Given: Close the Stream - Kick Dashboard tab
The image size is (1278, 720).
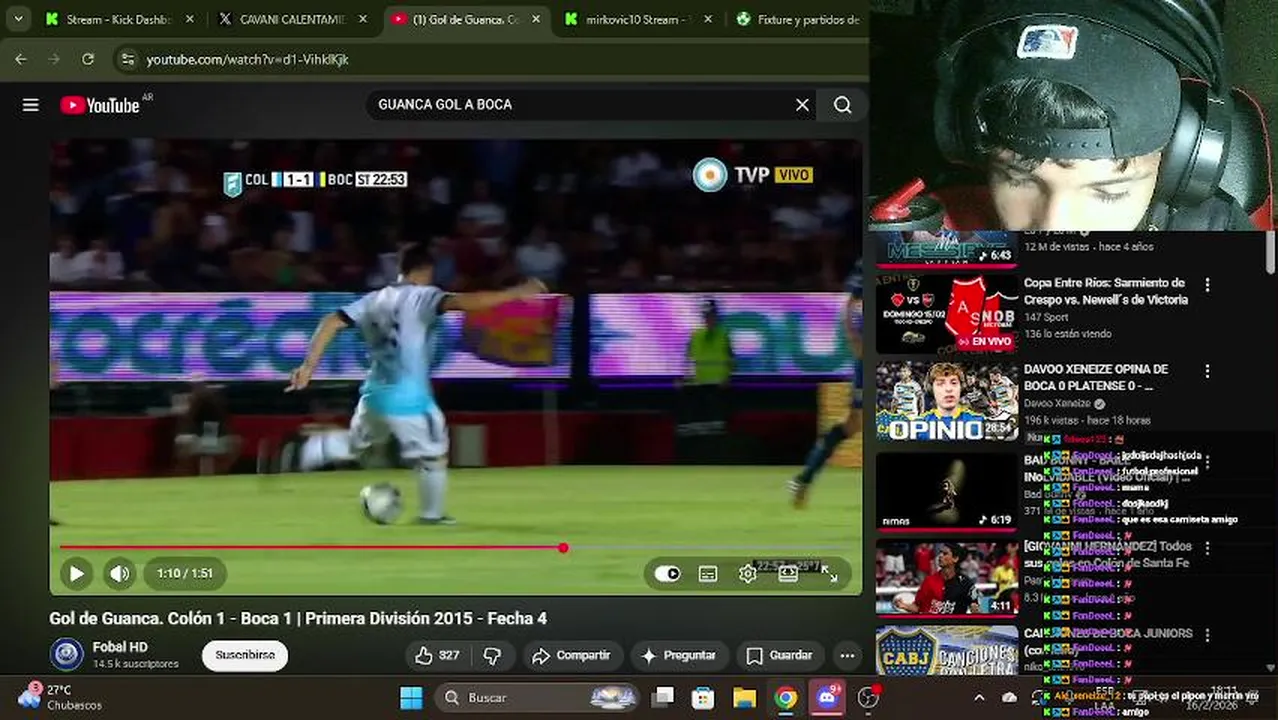Looking at the screenshot, I should tap(190, 19).
